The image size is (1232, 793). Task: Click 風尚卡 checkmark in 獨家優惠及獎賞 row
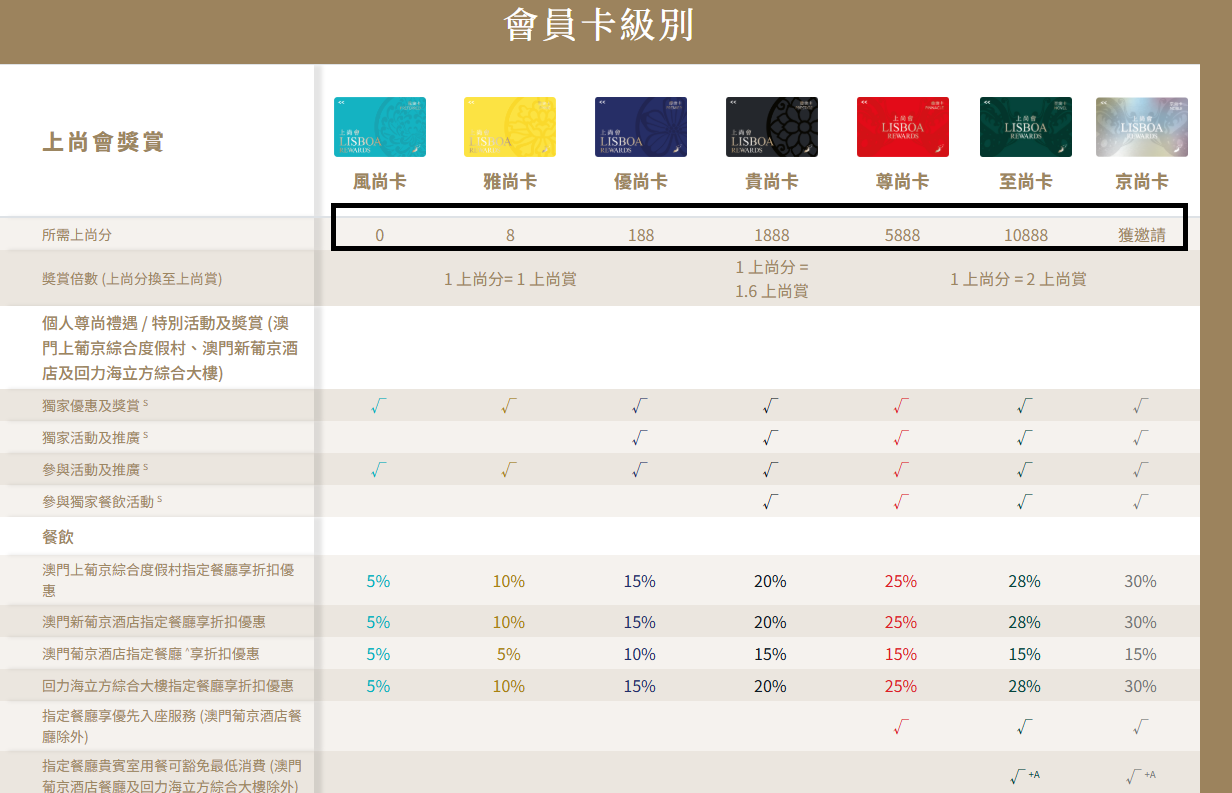point(378,406)
